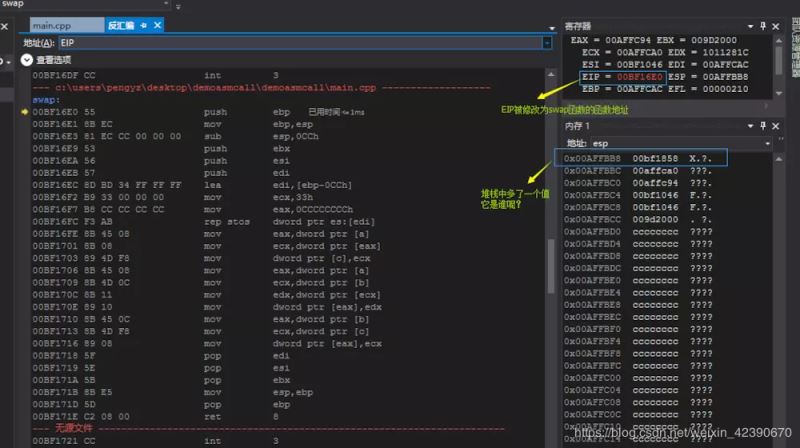Select the 反汇编 (Disassembly) tab
The image size is (800, 448).
(x=119, y=24)
